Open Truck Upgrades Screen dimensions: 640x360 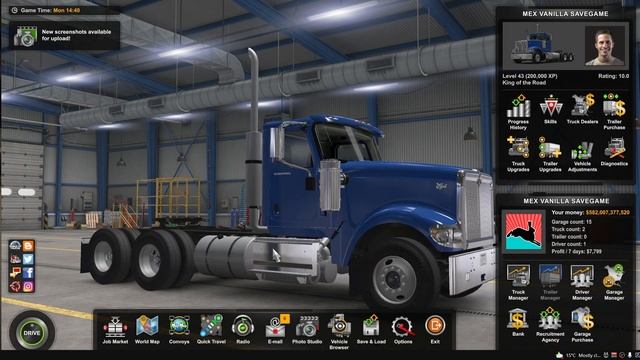(518, 154)
